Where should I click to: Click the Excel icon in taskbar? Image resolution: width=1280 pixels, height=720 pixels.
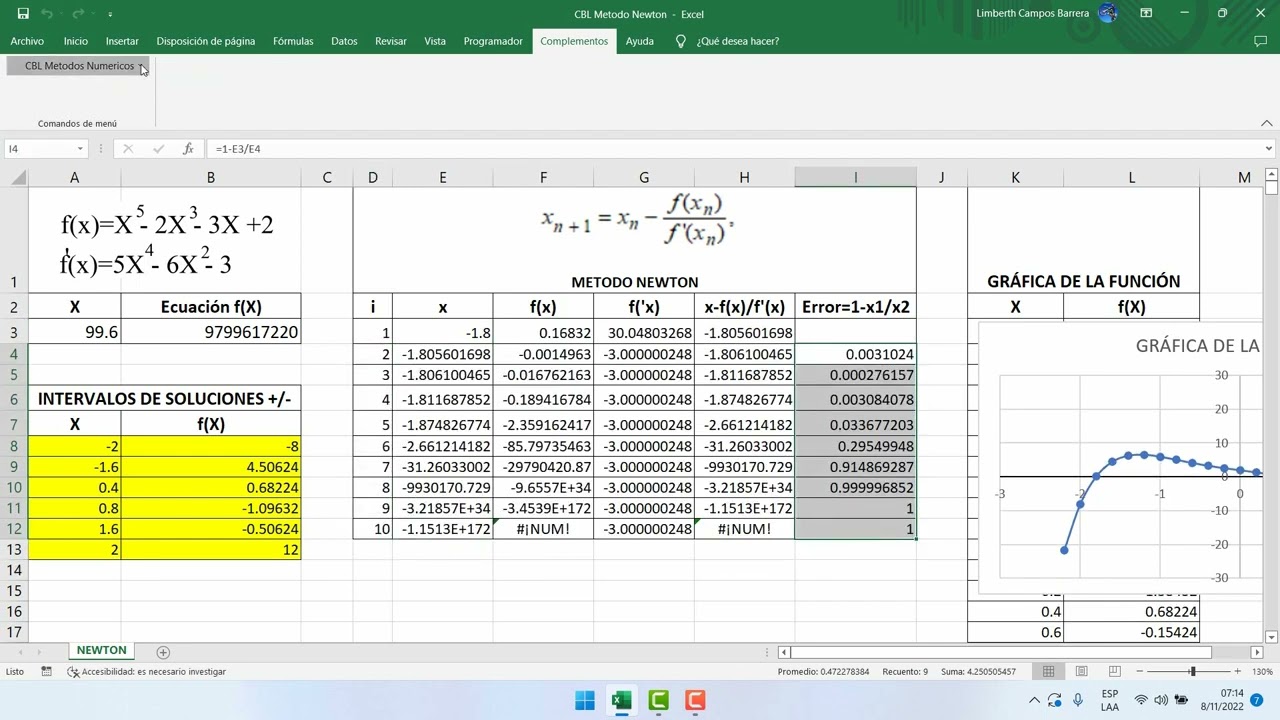621,700
